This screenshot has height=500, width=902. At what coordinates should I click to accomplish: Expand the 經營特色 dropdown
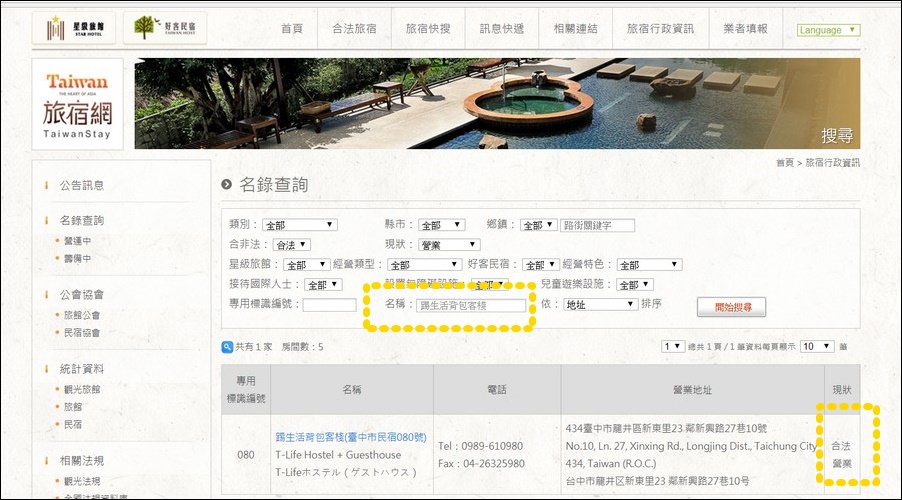(649, 265)
